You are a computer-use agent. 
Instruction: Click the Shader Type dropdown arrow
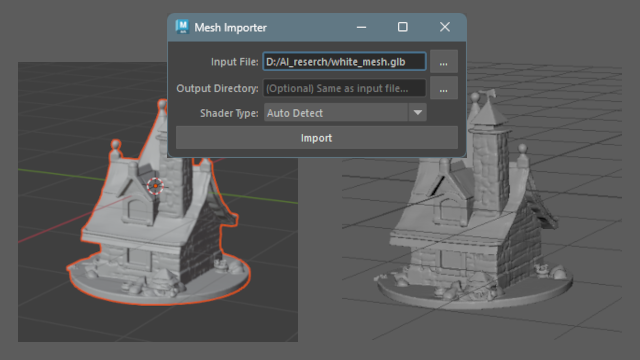click(x=418, y=113)
